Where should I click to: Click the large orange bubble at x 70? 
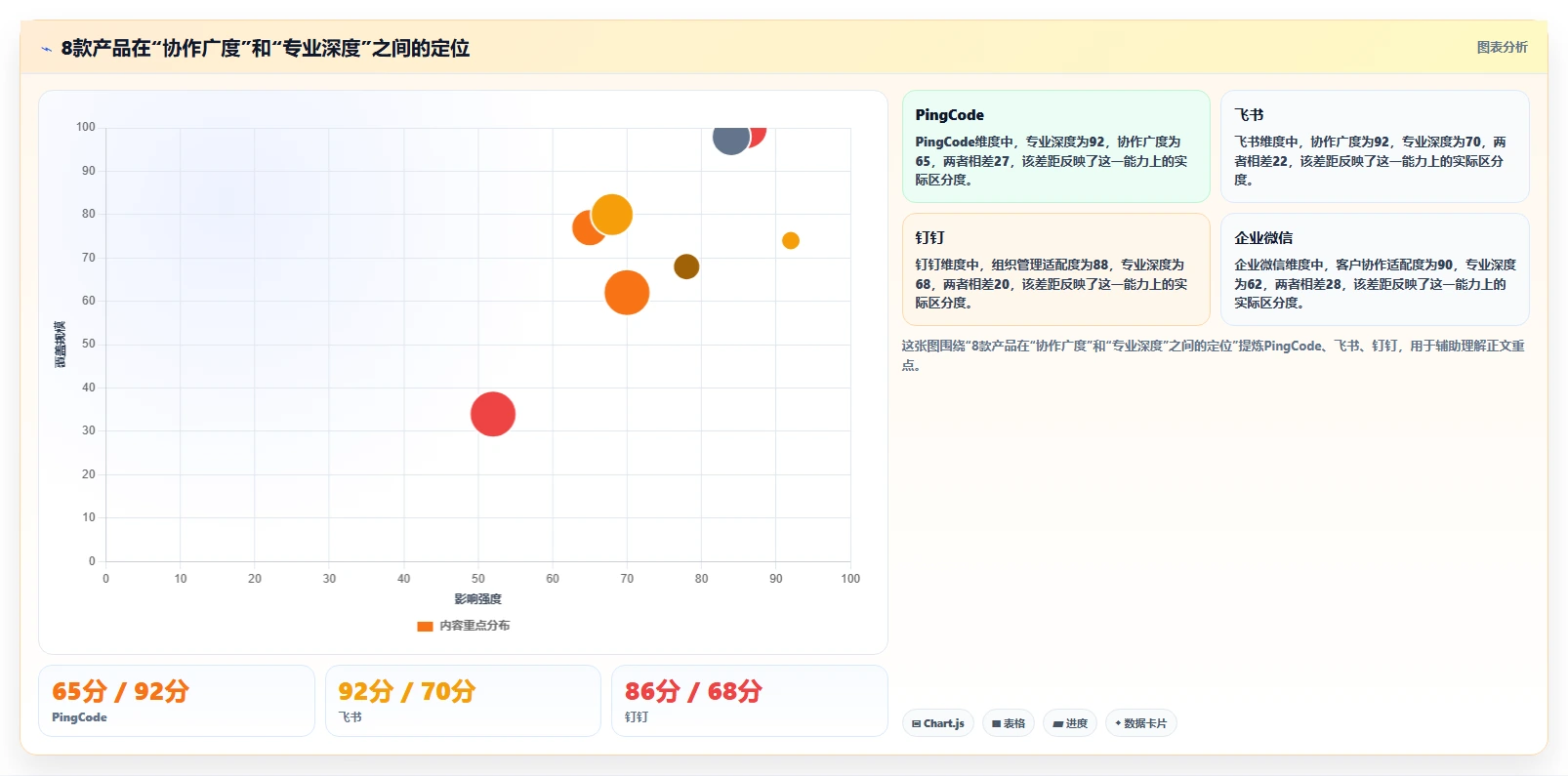point(627,292)
